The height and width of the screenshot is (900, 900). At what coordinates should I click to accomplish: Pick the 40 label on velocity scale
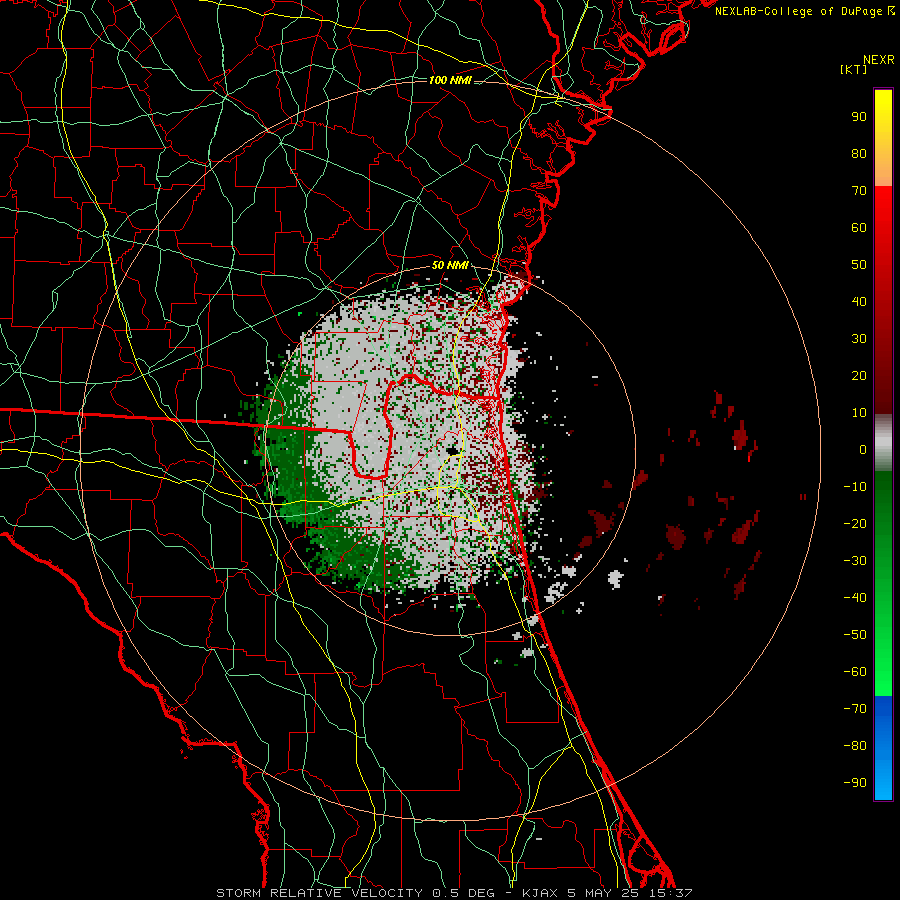pos(859,301)
